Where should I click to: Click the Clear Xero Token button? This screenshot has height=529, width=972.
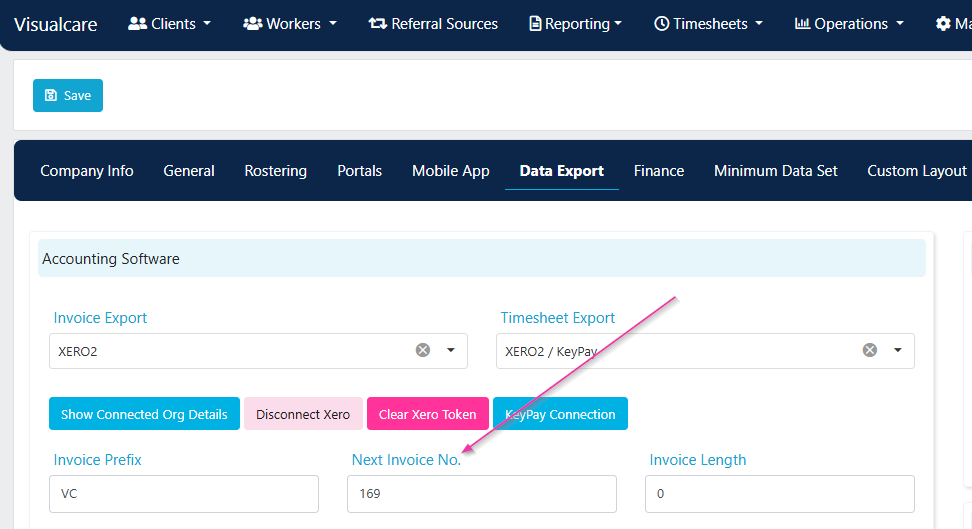(x=428, y=414)
